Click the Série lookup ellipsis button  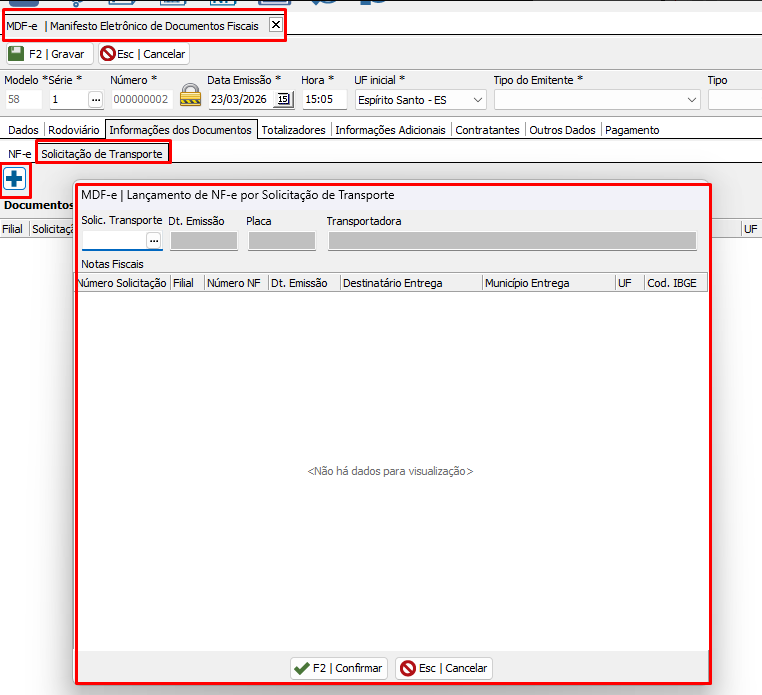click(x=95, y=99)
